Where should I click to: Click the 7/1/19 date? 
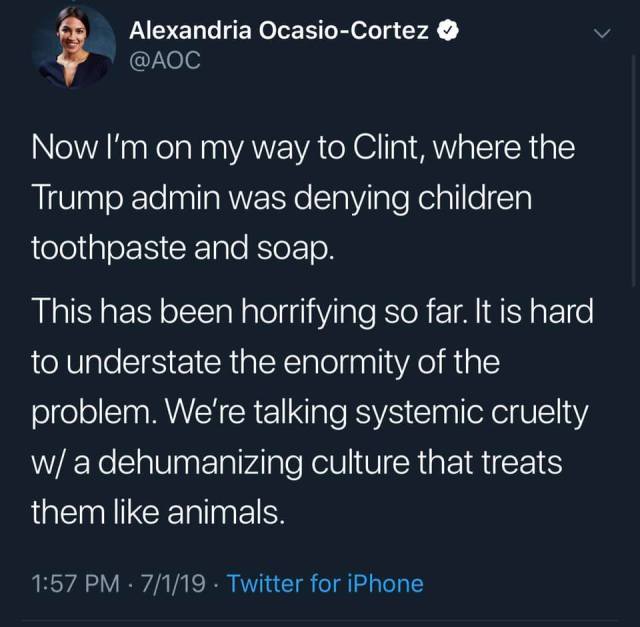click(173, 583)
